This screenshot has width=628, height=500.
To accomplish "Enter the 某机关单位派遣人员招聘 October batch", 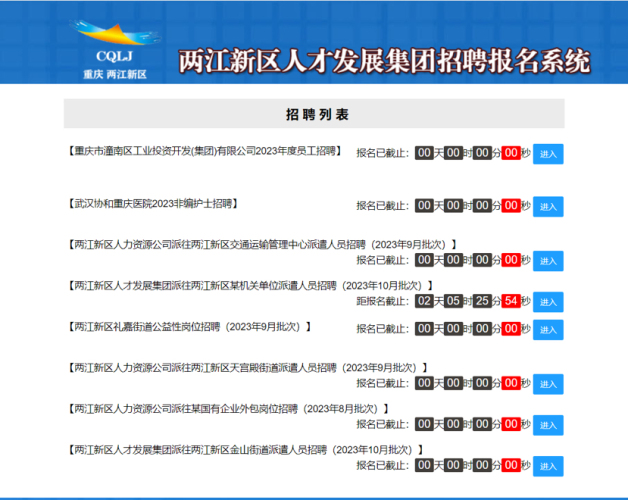I will (x=548, y=302).
